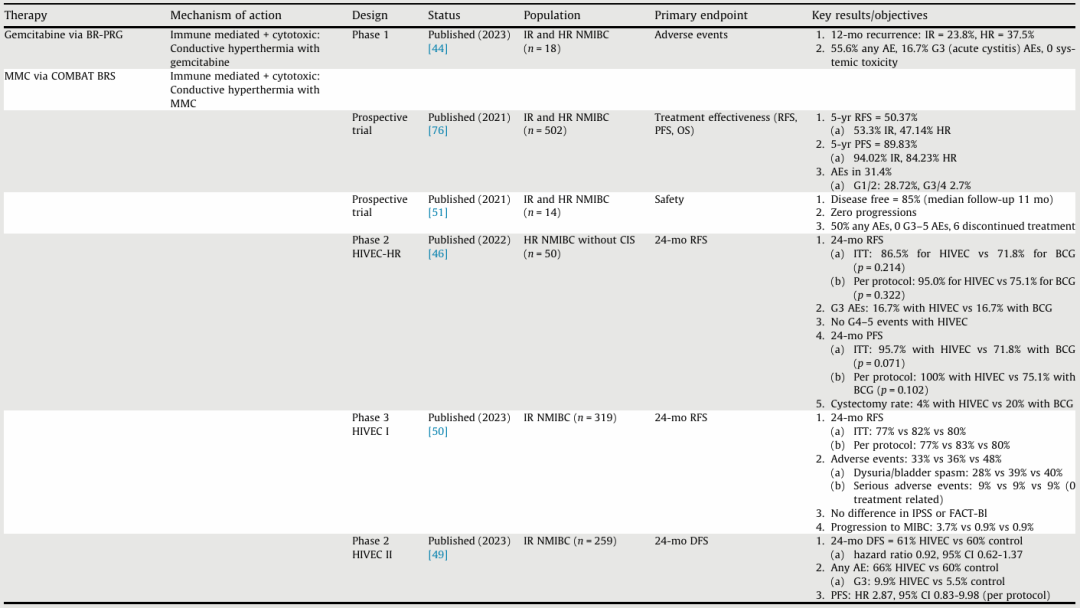
Task: Click the Phase 1 design cell
Action: coord(371,34)
